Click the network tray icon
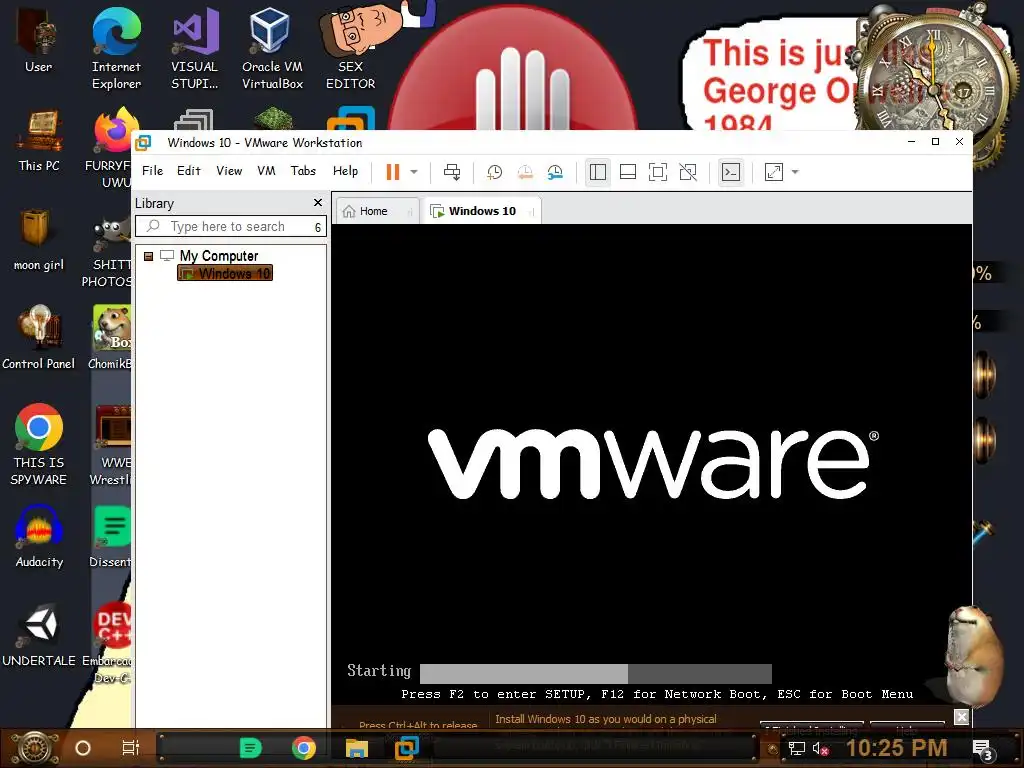Screen dimensions: 1024x768 pyautogui.click(x=796, y=748)
